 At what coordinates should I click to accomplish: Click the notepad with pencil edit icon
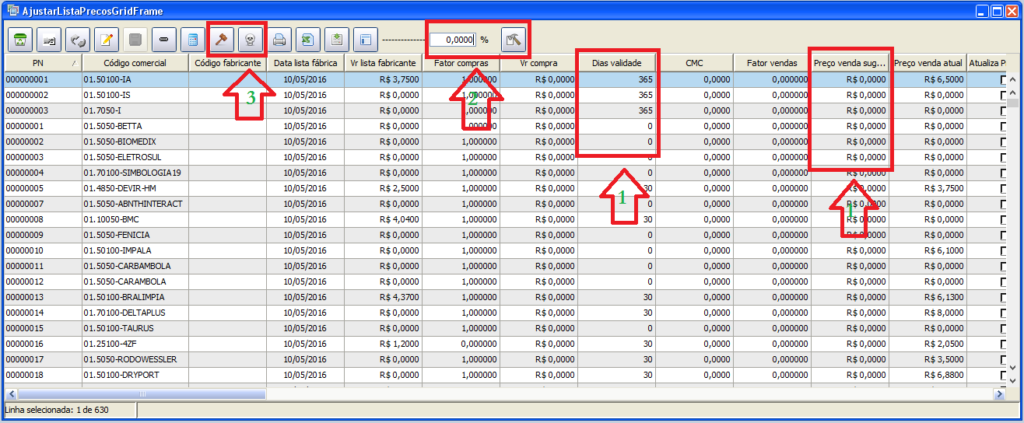[x=106, y=41]
